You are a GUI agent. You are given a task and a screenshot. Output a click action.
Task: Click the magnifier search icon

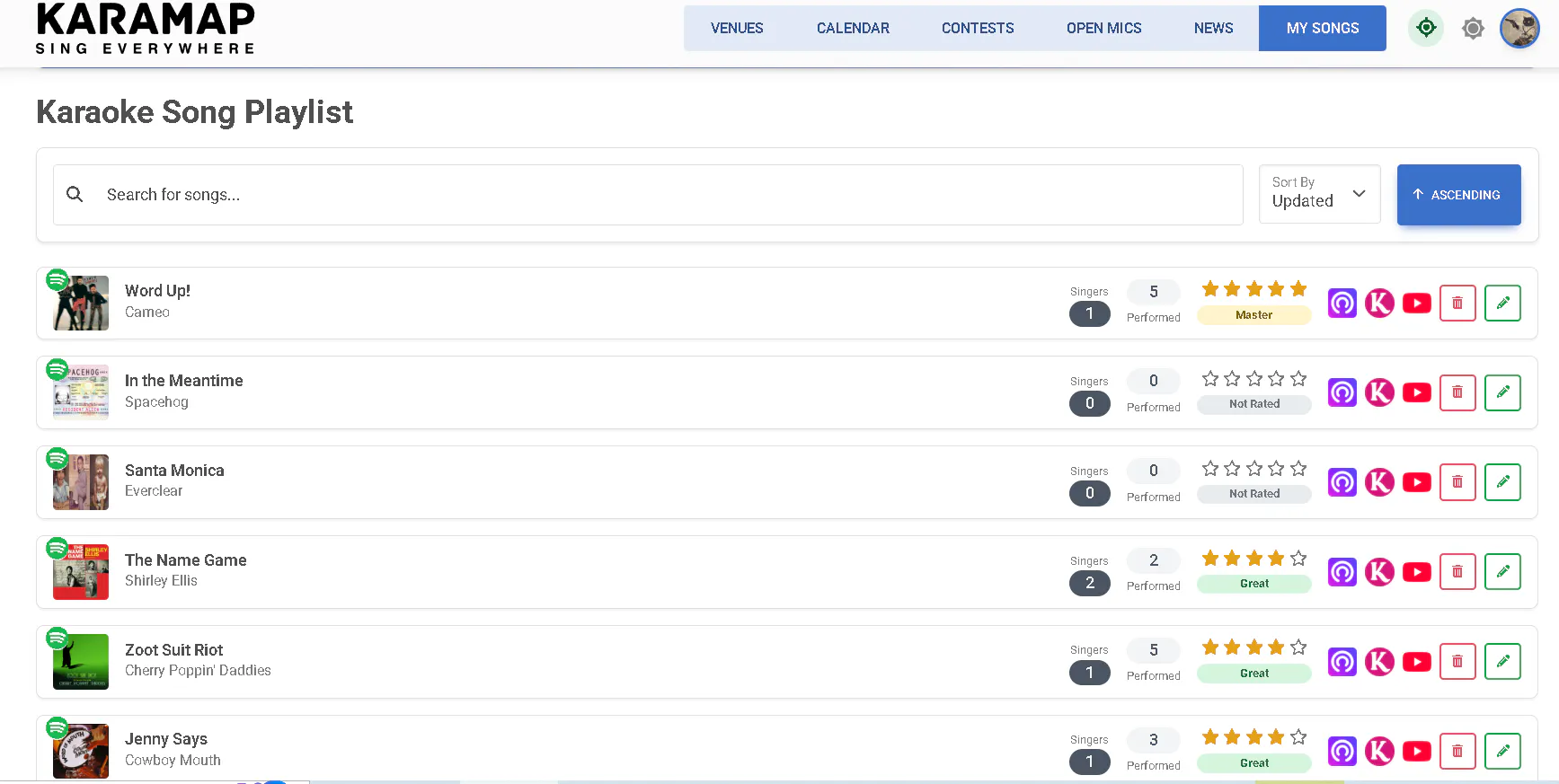tap(75, 194)
